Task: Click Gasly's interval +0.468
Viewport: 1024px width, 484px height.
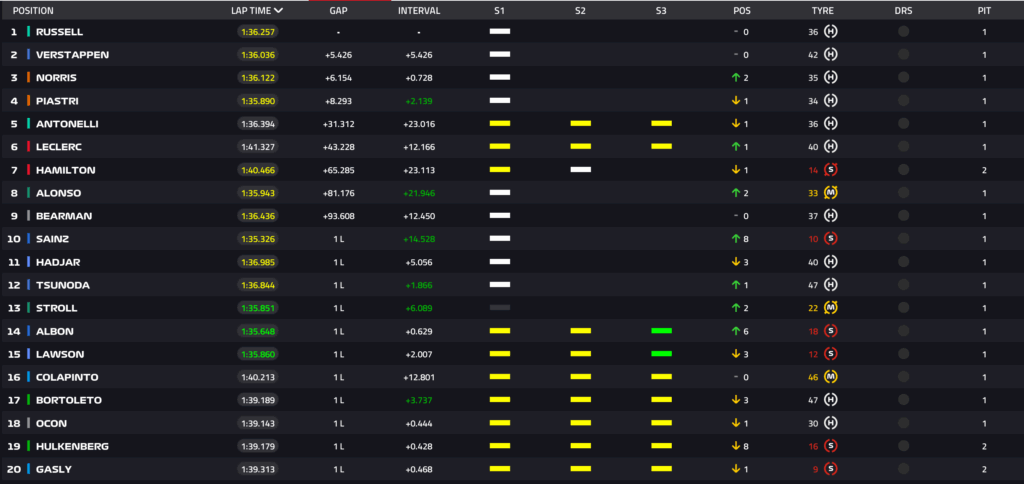Action: coord(419,469)
